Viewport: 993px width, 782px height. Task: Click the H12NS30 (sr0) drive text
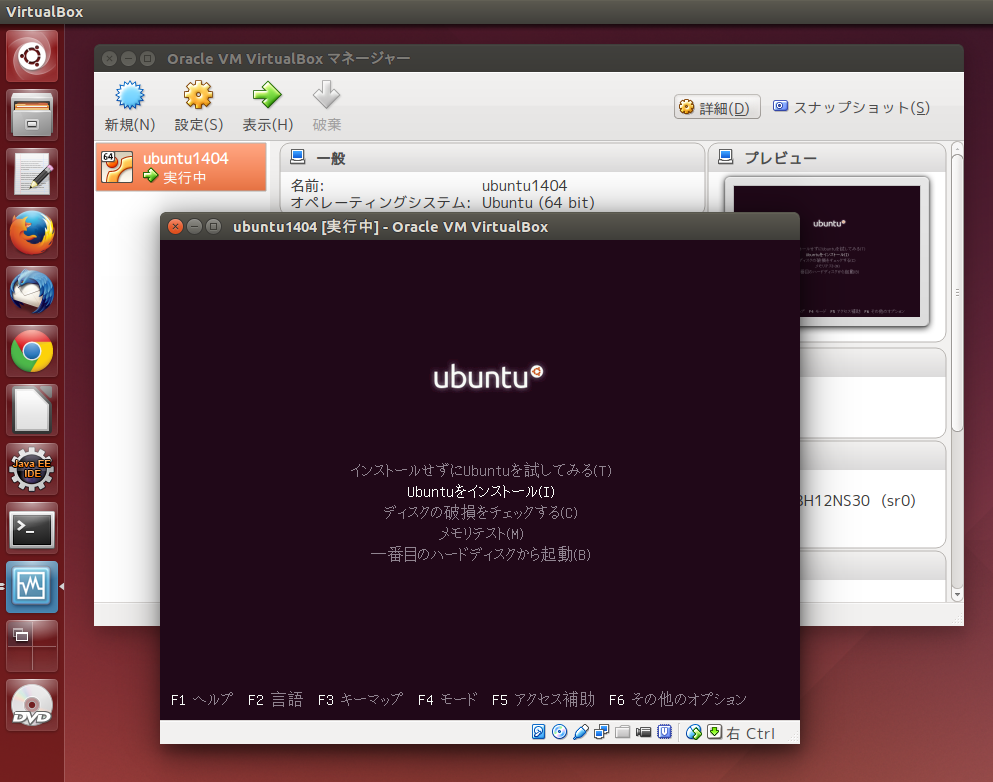(x=857, y=501)
